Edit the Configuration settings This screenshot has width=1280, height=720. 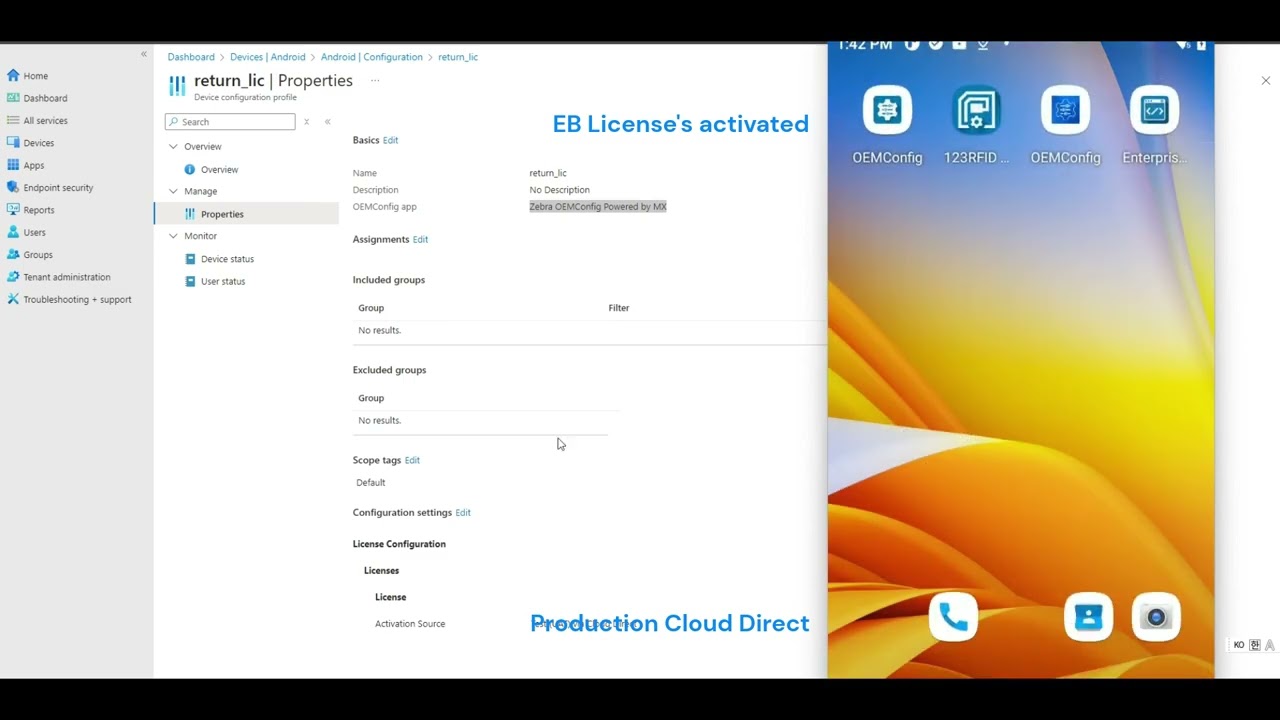(x=462, y=512)
